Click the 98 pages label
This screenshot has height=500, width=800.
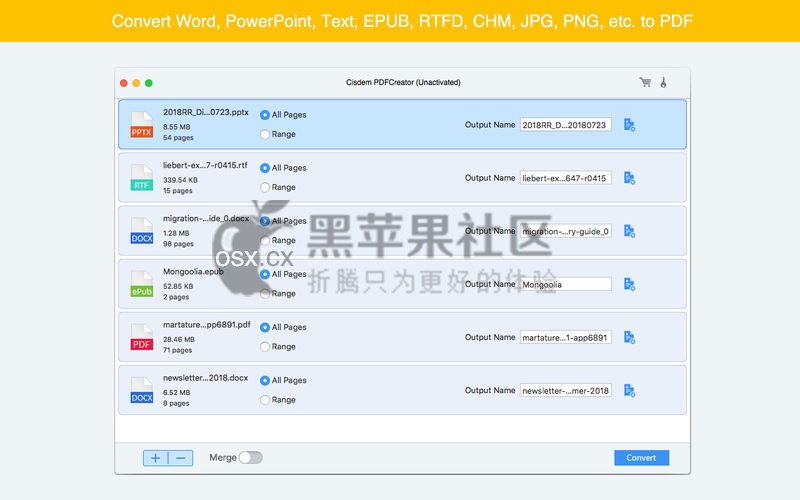[178, 244]
